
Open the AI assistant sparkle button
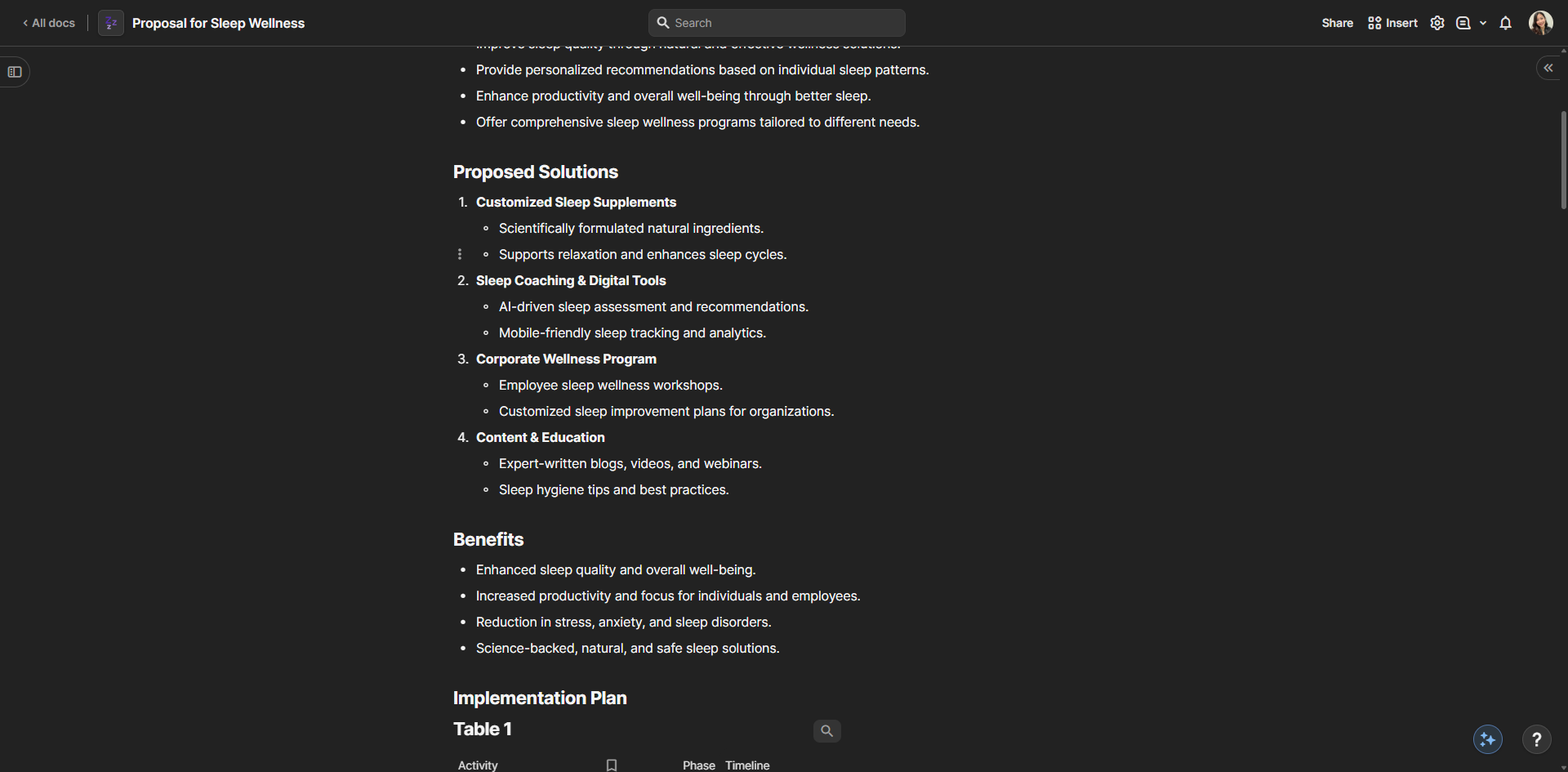click(1487, 739)
